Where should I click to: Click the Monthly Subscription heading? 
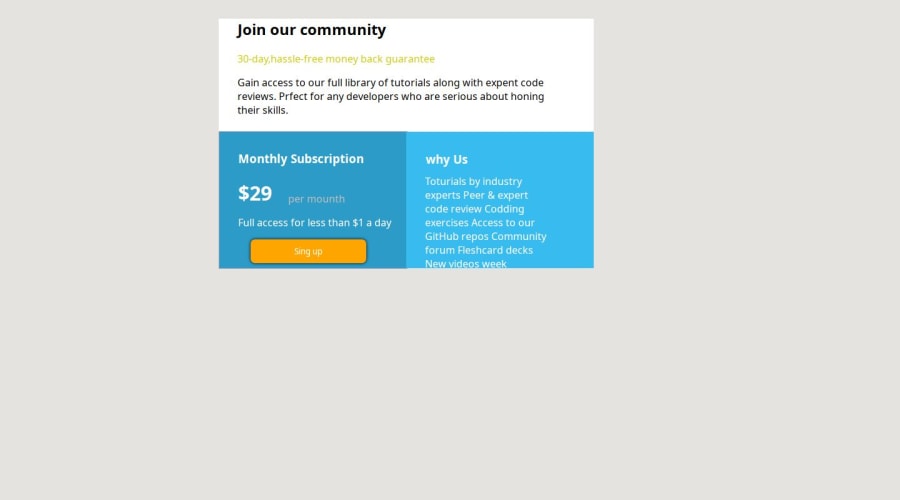coord(301,159)
